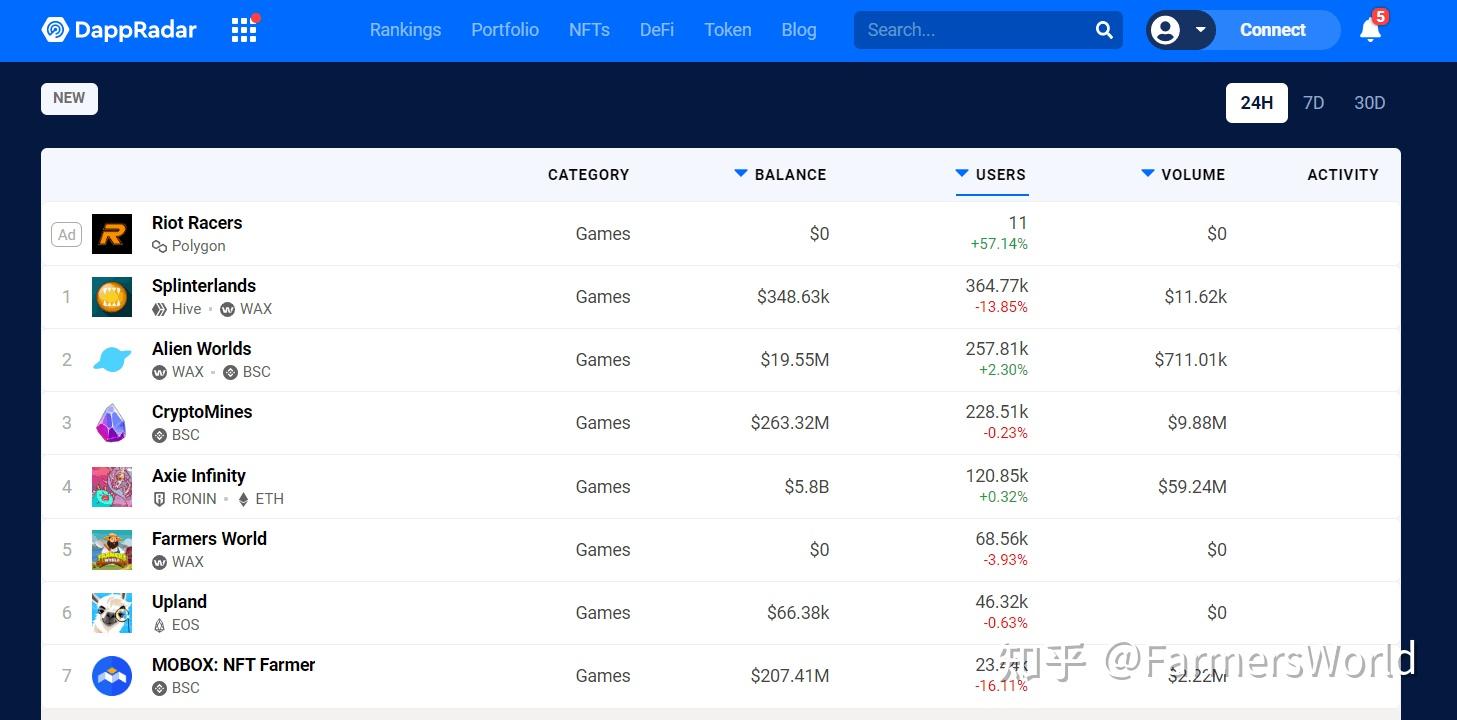The width and height of the screenshot is (1457, 720).
Task: Click the Axie Infinity app icon
Action: 112,487
